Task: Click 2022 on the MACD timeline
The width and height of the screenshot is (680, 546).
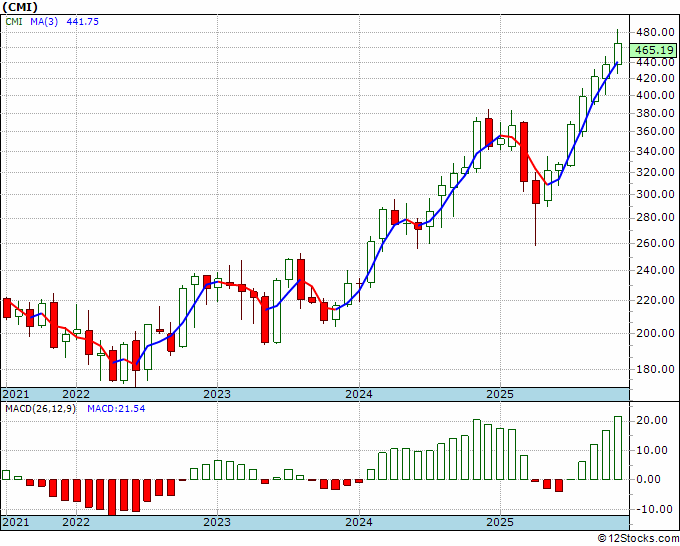Action: coord(76,522)
